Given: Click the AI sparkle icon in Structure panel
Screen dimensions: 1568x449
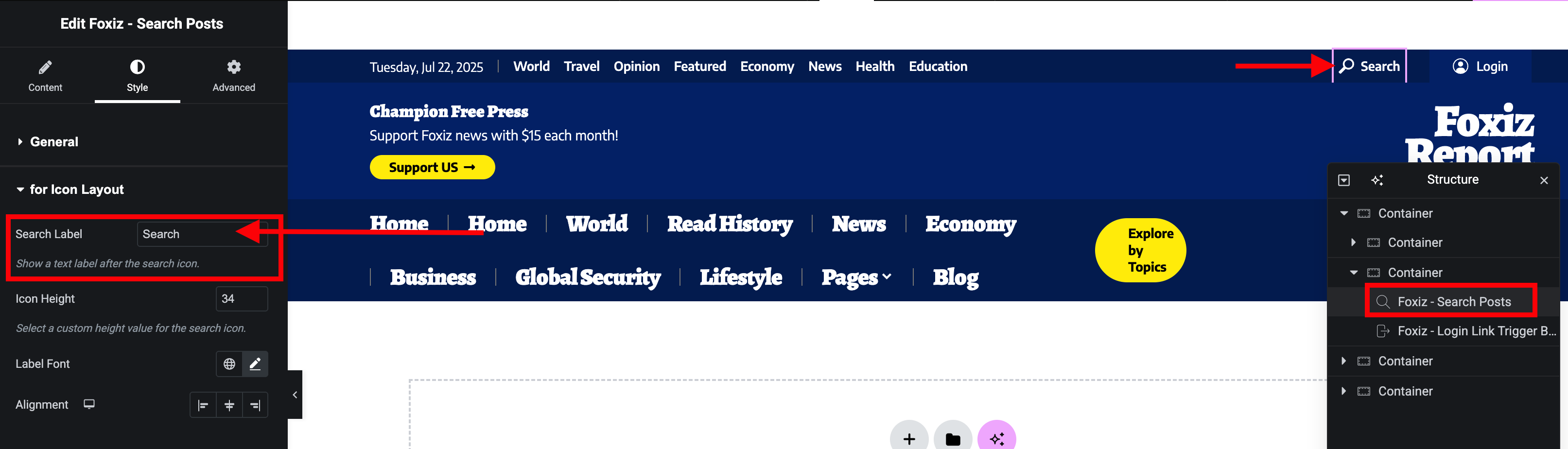Looking at the screenshot, I should (1377, 180).
